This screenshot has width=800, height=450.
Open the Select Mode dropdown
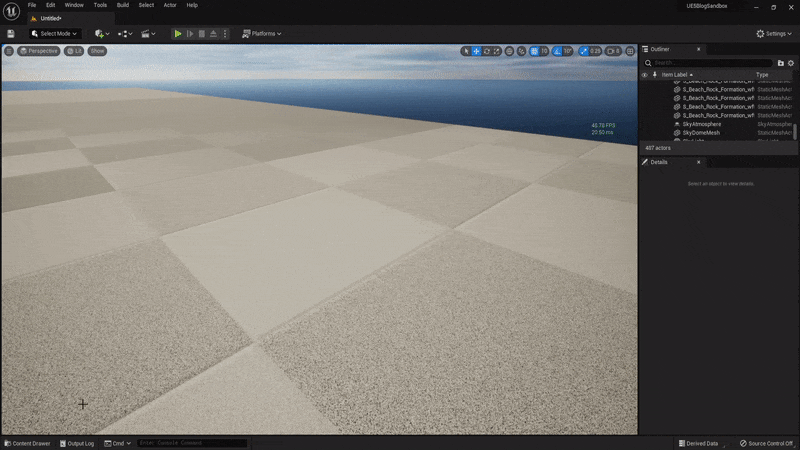(54, 34)
